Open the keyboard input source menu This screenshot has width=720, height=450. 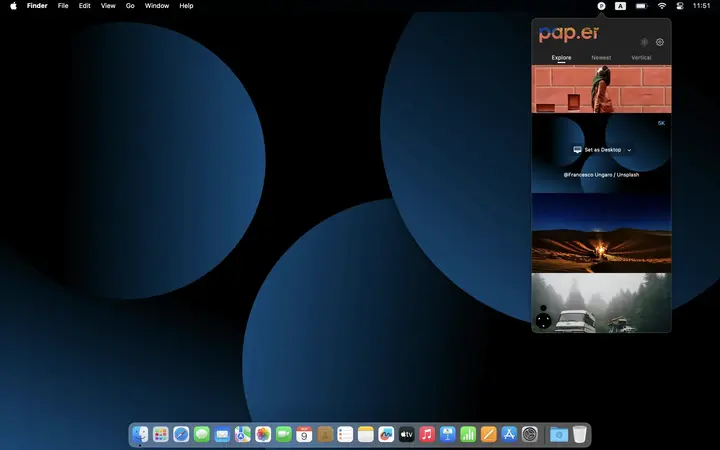(620, 6)
